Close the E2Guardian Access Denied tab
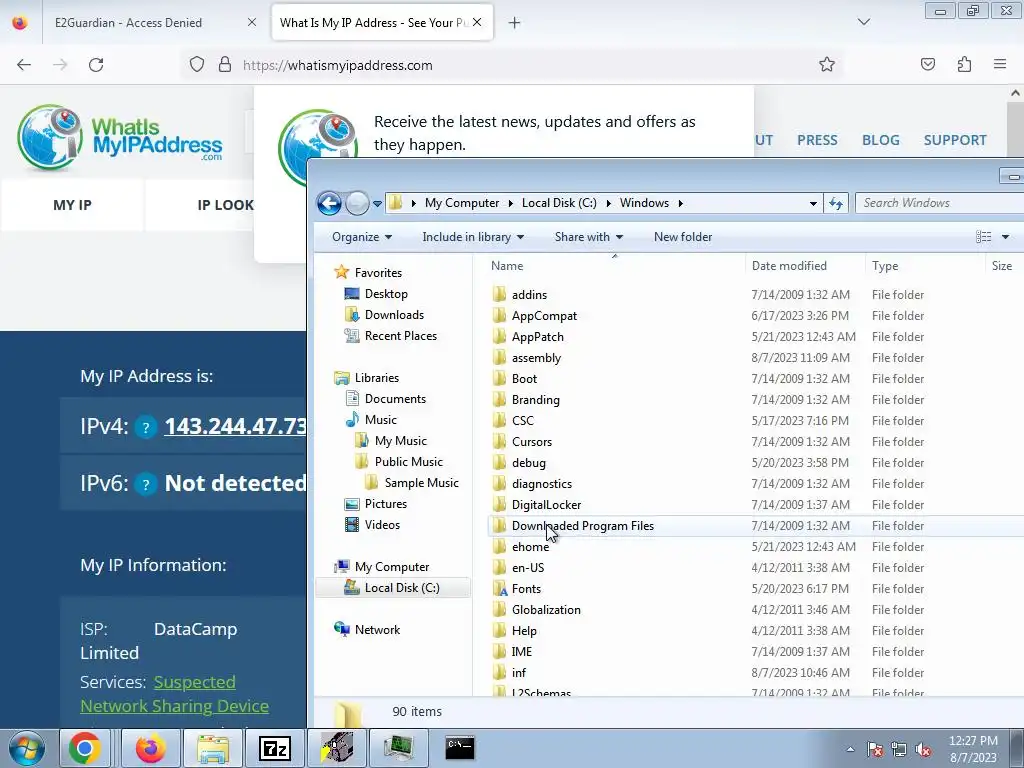The height and width of the screenshot is (768, 1024). [x=251, y=23]
